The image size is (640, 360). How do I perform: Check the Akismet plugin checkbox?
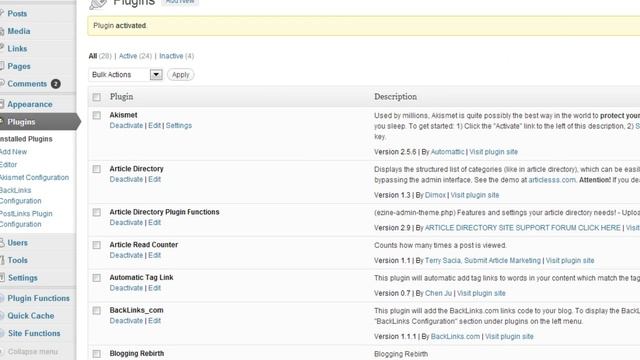pyautogui.click(x=96, y=116)
